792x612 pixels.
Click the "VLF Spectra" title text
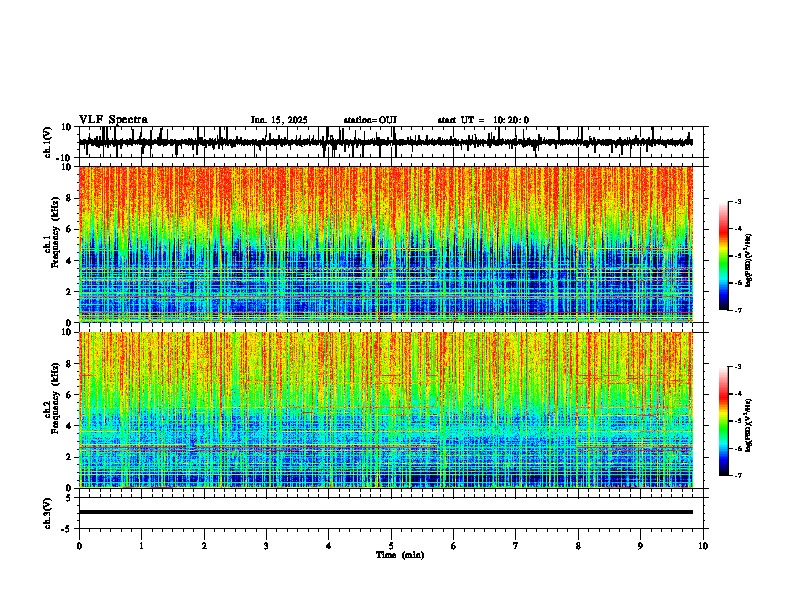coord(113,120)
